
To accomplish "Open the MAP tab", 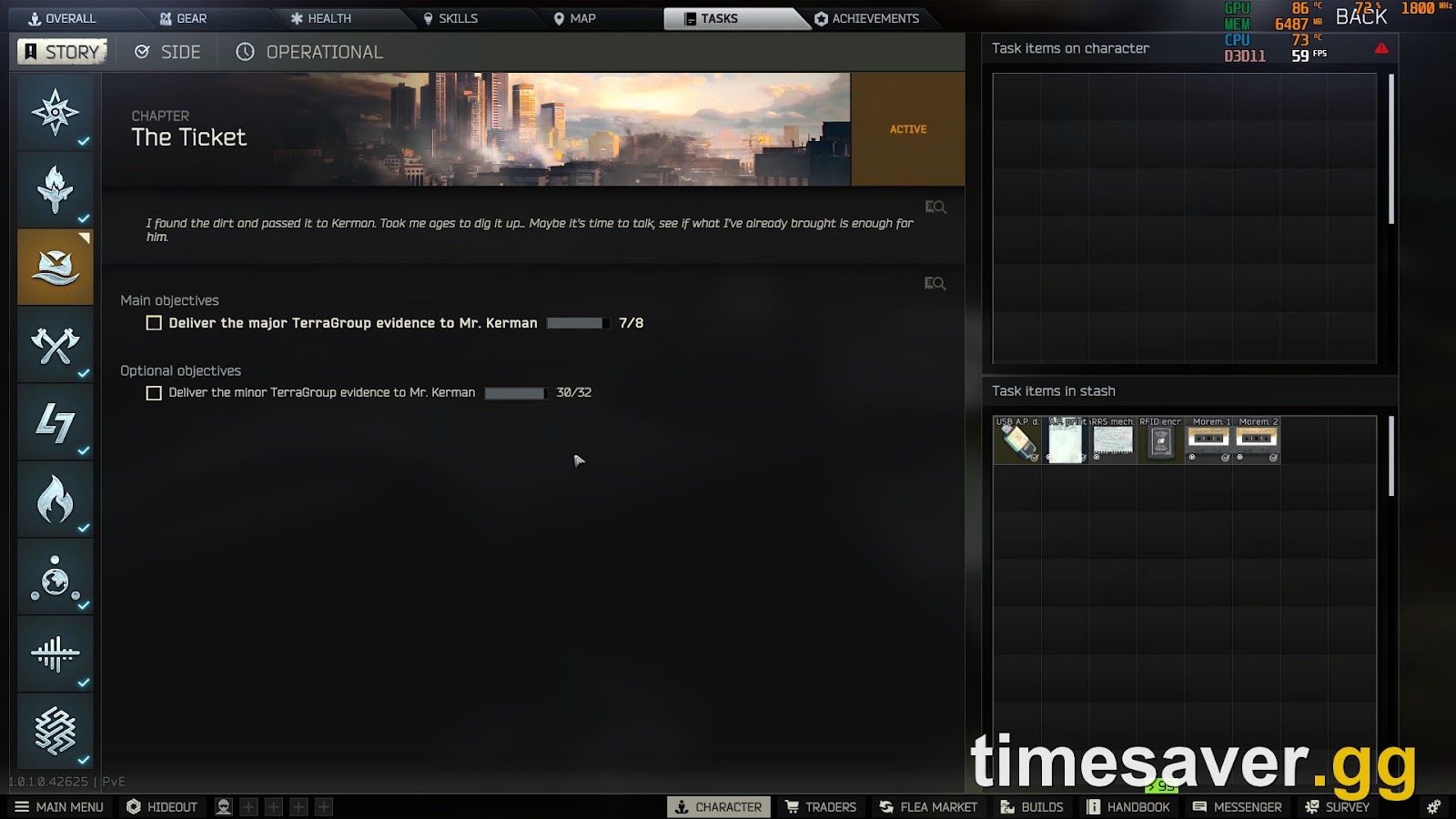I will (574, 18).
